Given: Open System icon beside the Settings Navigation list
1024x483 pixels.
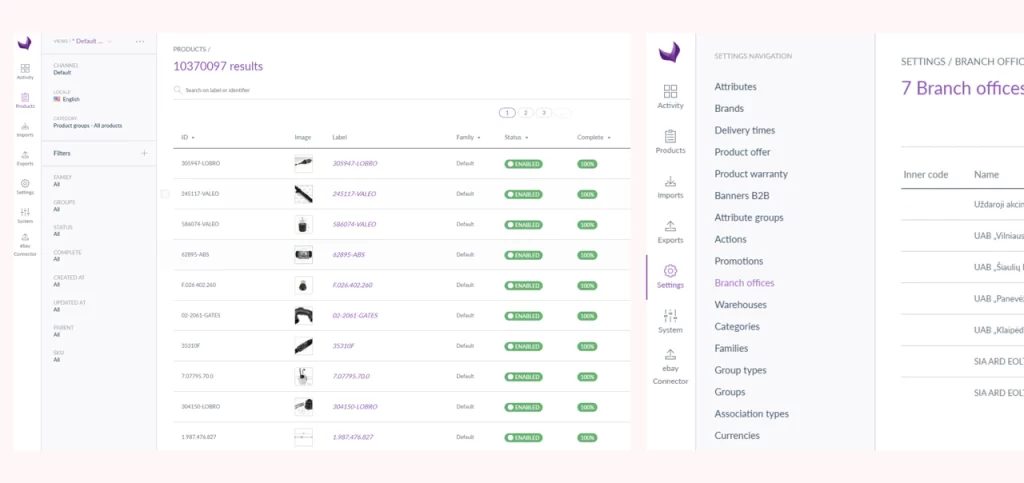Looking at the screenshot, I should click(670, 320).
